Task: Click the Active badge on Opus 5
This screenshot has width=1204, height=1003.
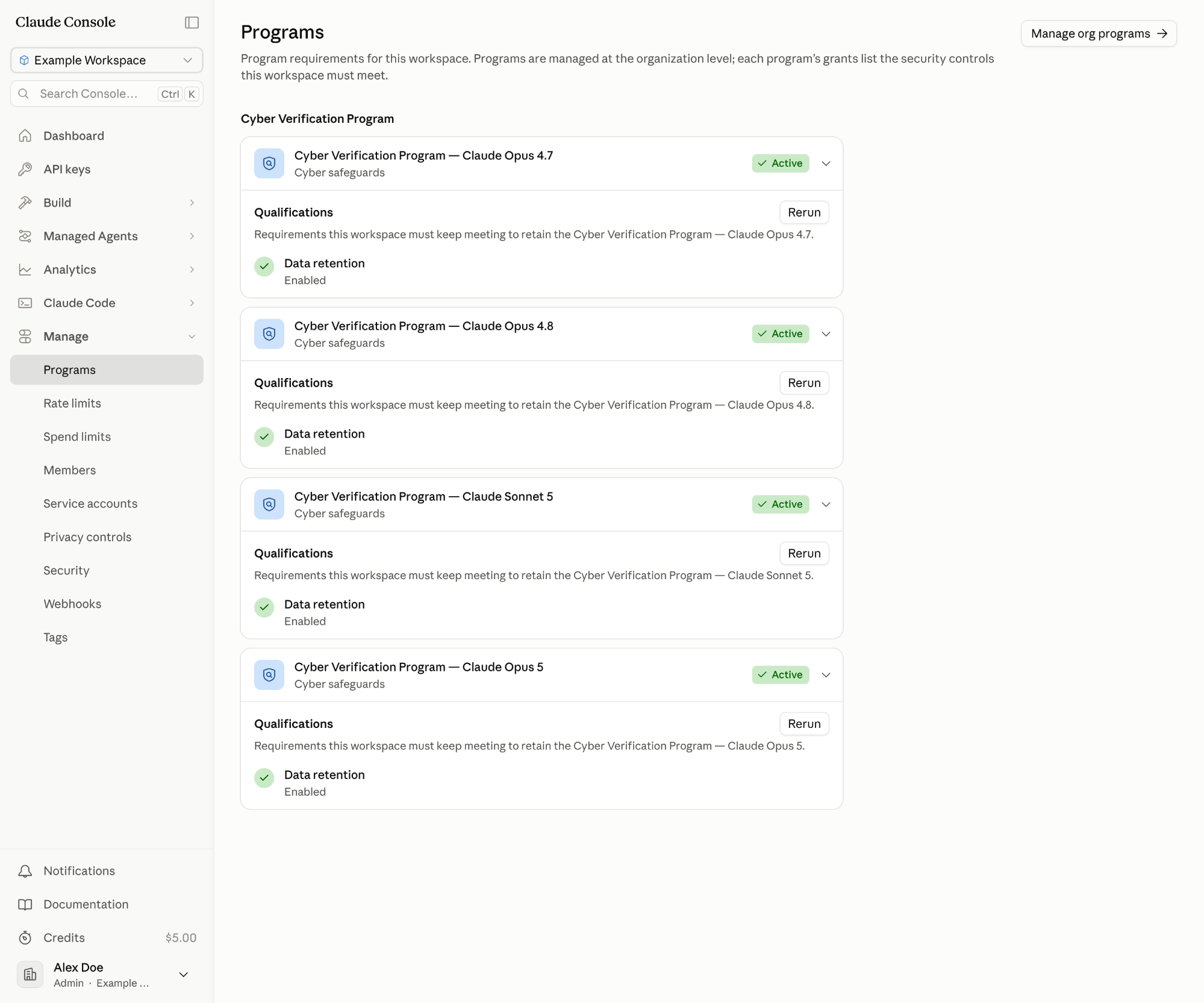Action: pos(781,675)
